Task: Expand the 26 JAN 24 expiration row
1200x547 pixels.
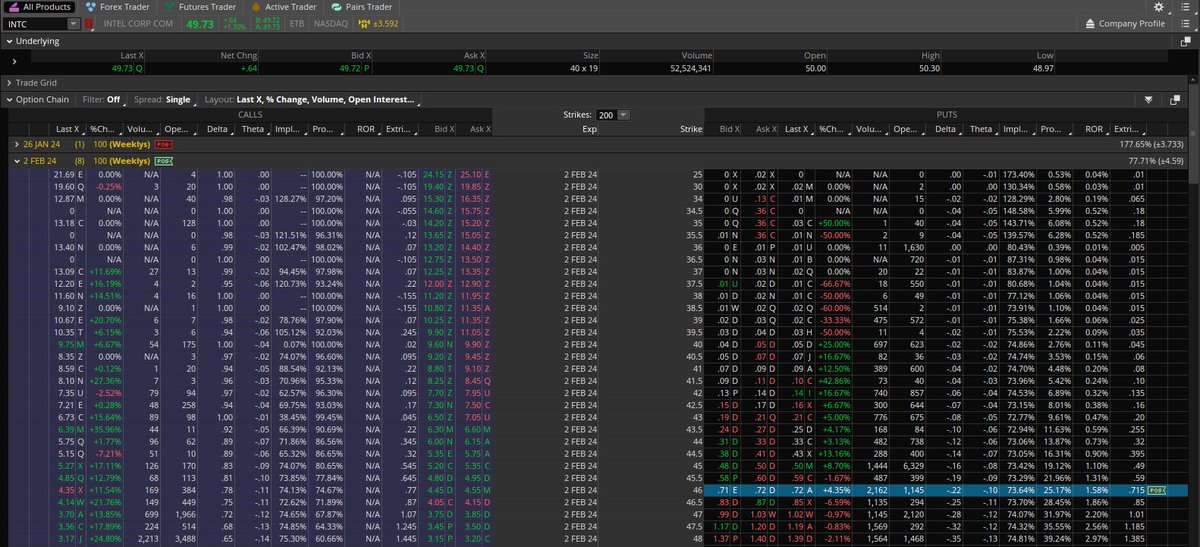Action: pos(16,144)
